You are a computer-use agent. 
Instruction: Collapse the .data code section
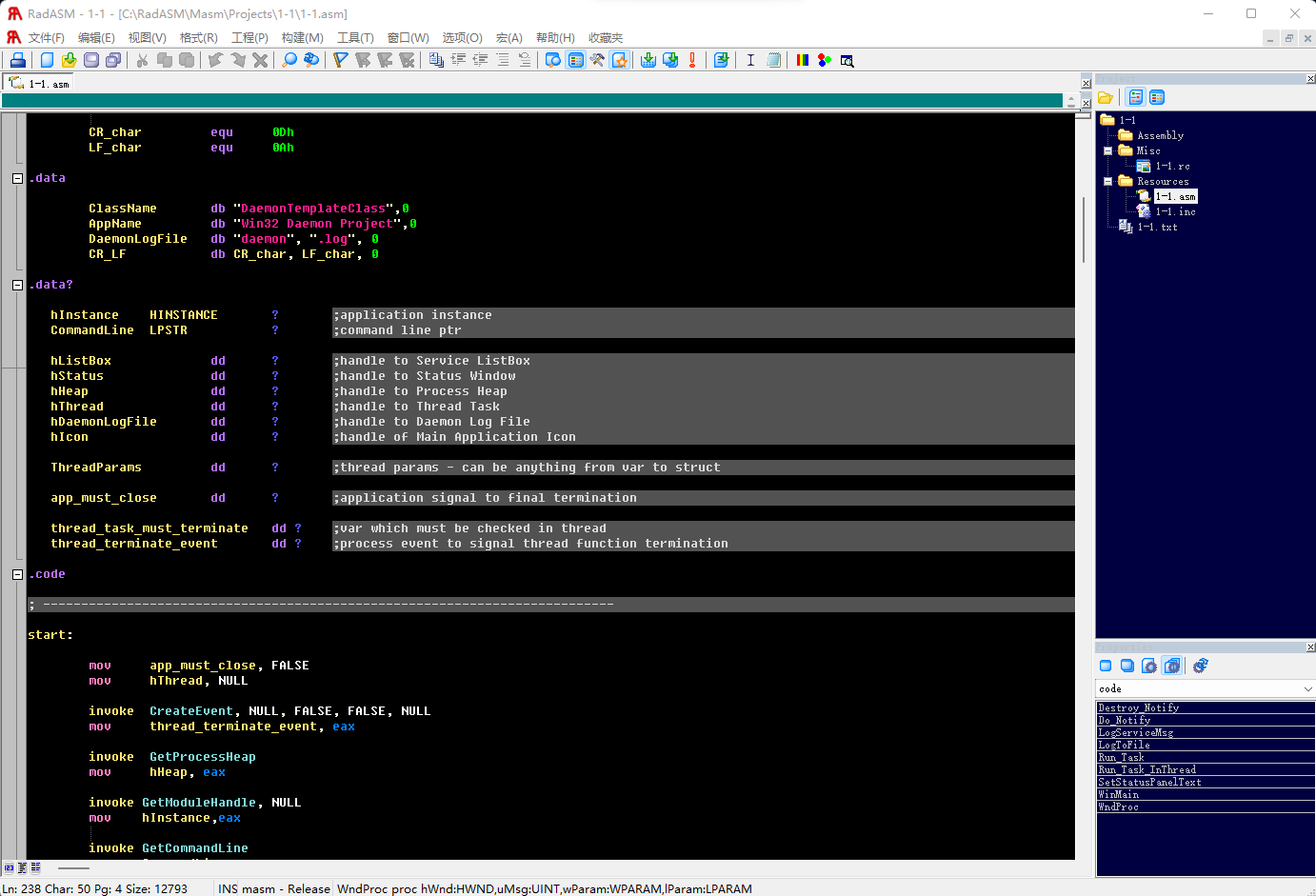(17, 178)
